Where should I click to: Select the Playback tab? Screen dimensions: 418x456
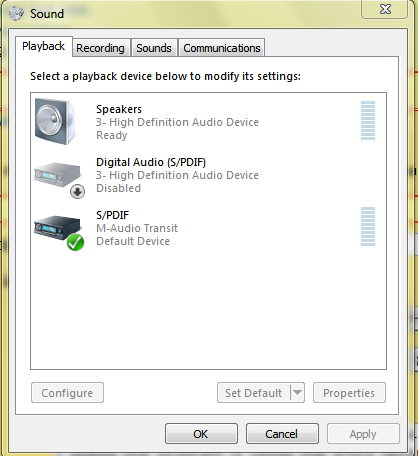44,46
